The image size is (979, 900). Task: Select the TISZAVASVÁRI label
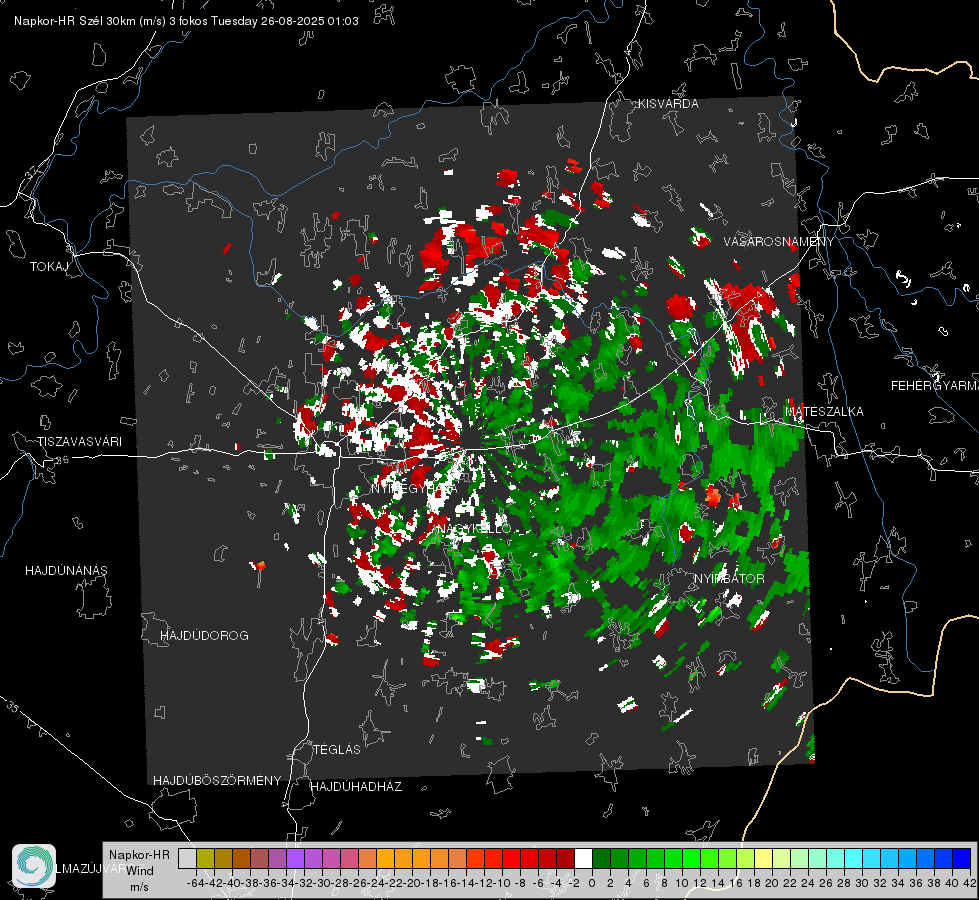pyautogui.click(x=79, y=442)
